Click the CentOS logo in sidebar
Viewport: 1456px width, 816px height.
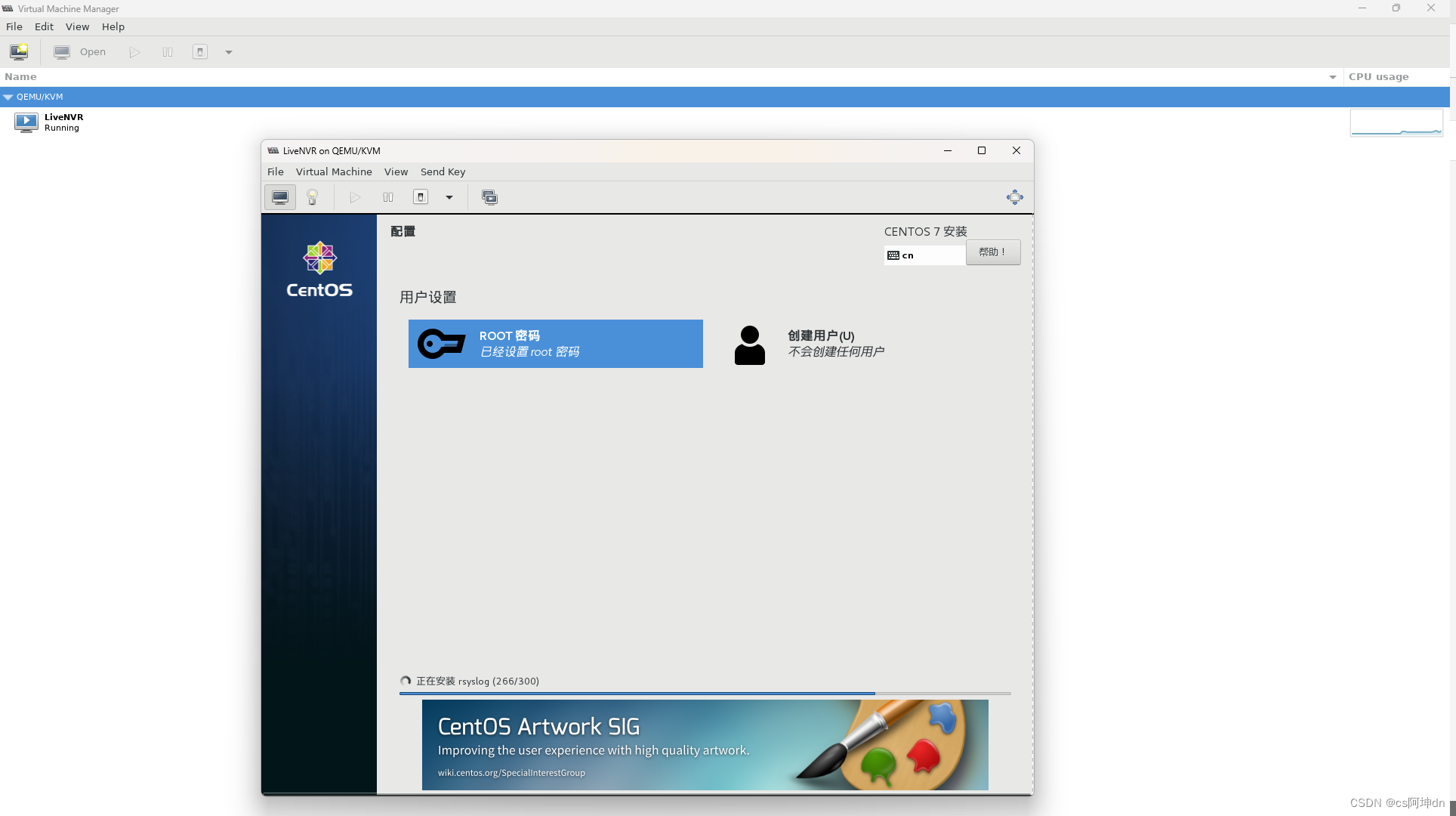click(x=319, y=270)
